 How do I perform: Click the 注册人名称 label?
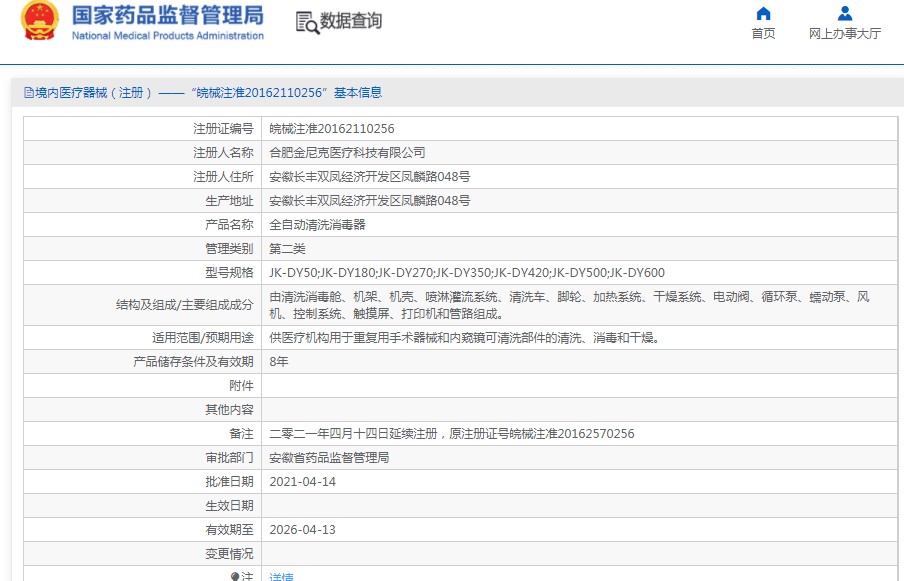[x=223, y=153]
